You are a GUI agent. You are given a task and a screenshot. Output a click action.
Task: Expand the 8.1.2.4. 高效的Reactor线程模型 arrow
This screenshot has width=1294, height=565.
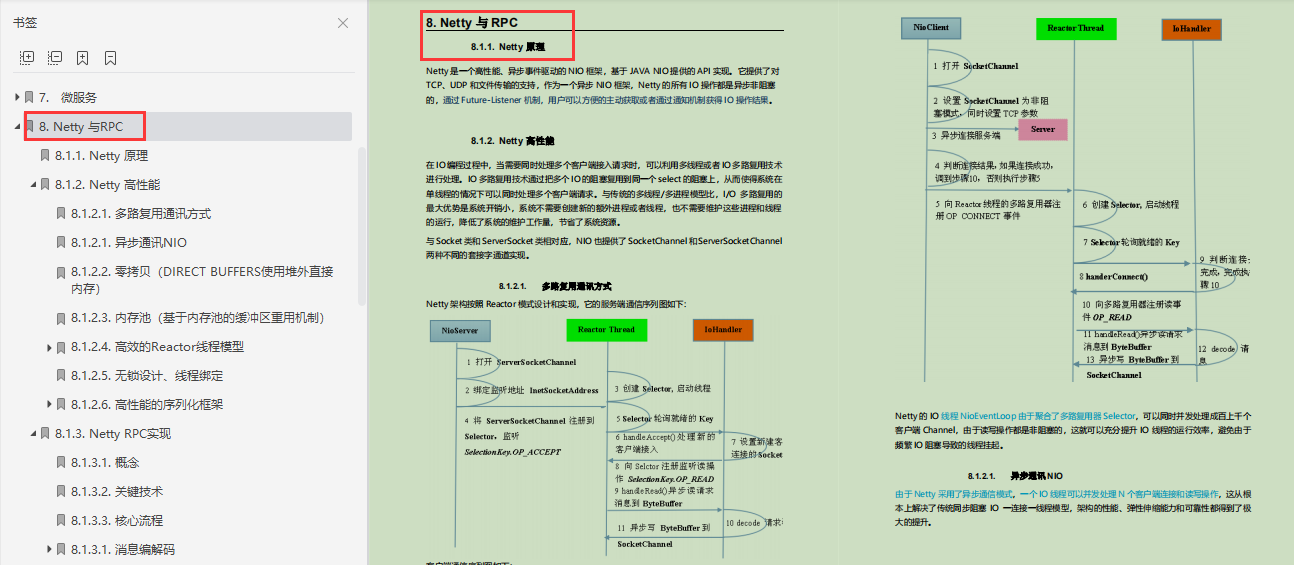coord(49,347)
